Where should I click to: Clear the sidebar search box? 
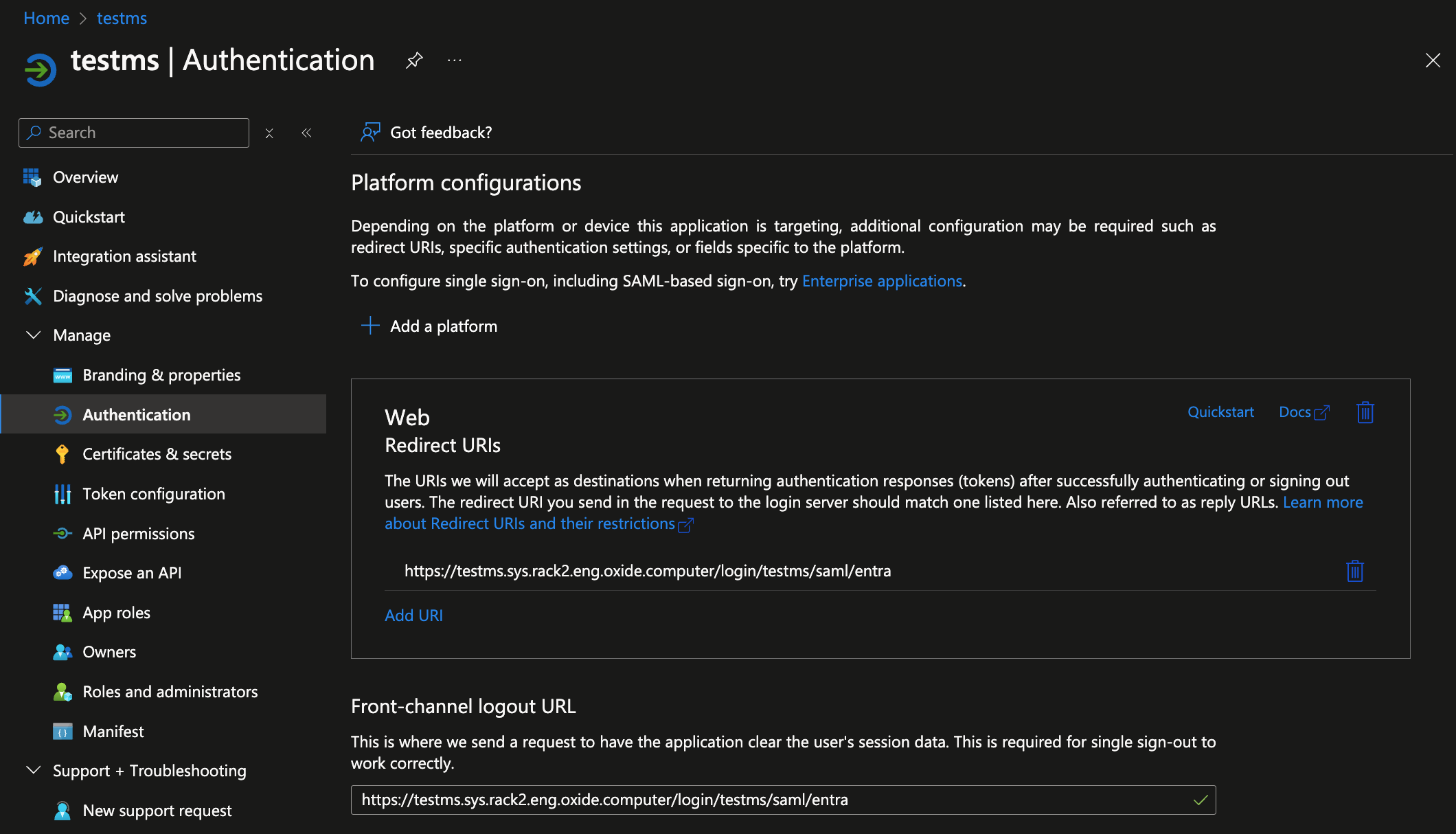[x=269, y=133]
